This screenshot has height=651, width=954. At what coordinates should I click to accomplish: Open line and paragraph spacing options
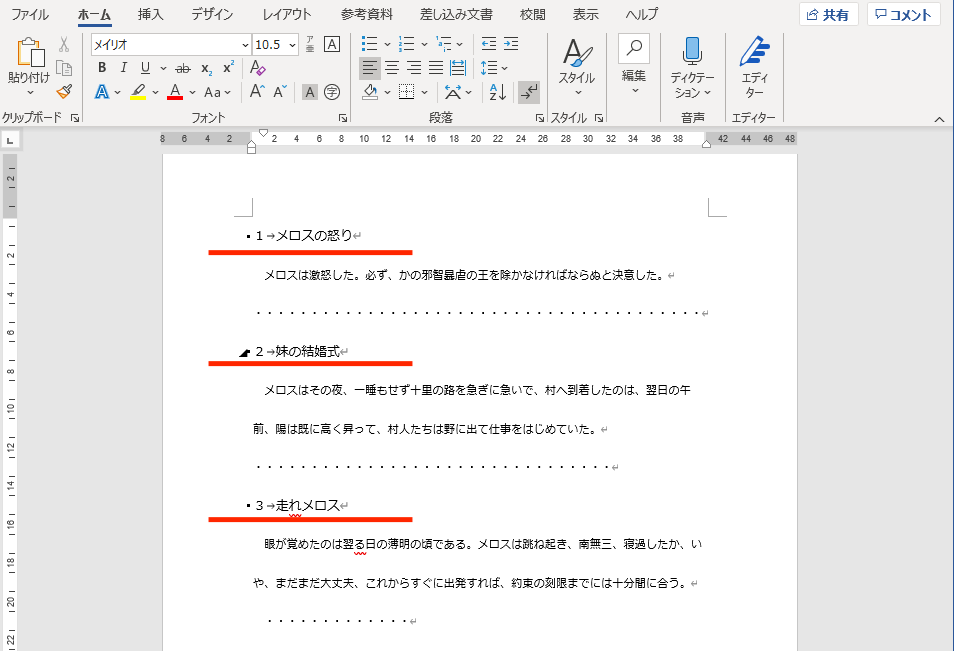pos(489,68)
